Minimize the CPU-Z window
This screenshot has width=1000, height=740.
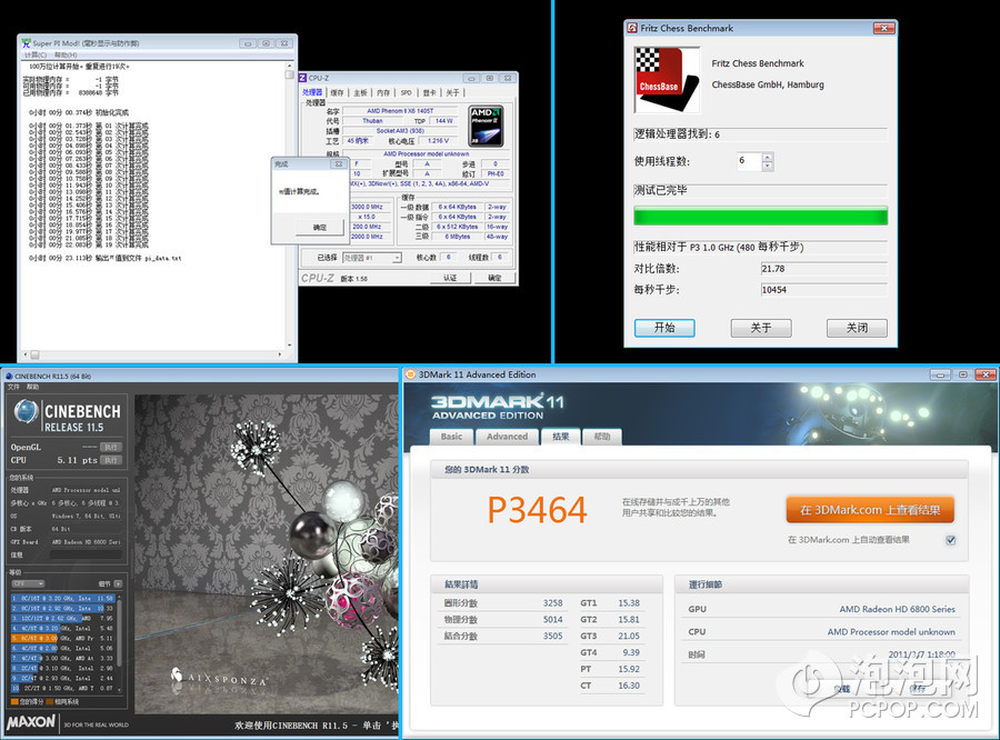(x=472, y=78)
